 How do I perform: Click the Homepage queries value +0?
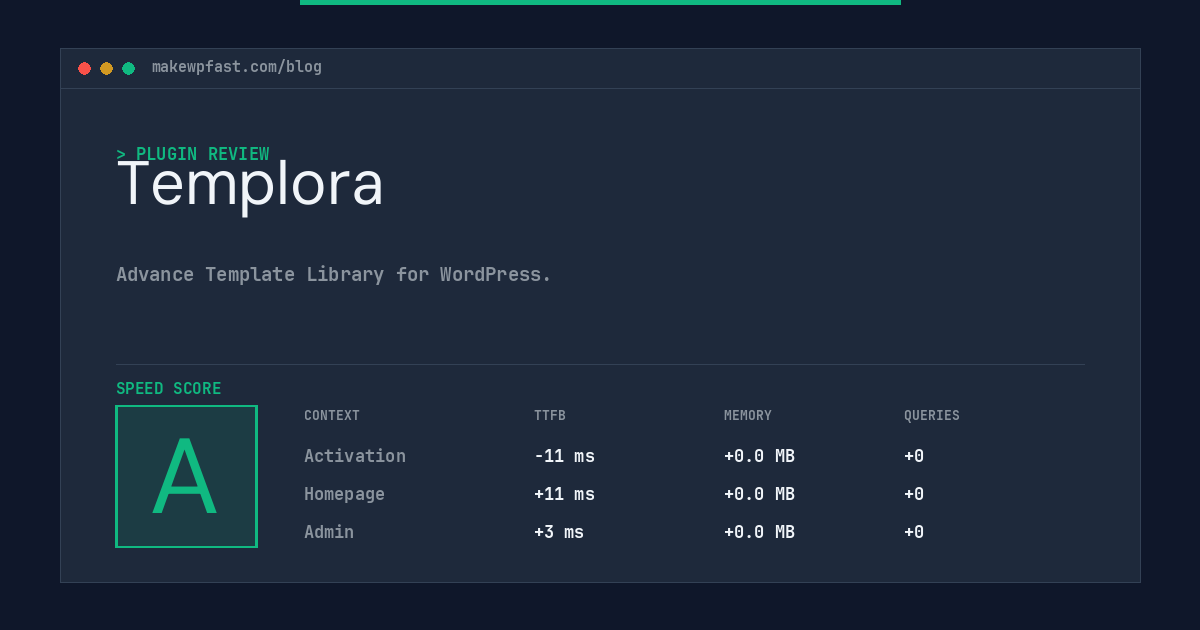pos(914,494)
